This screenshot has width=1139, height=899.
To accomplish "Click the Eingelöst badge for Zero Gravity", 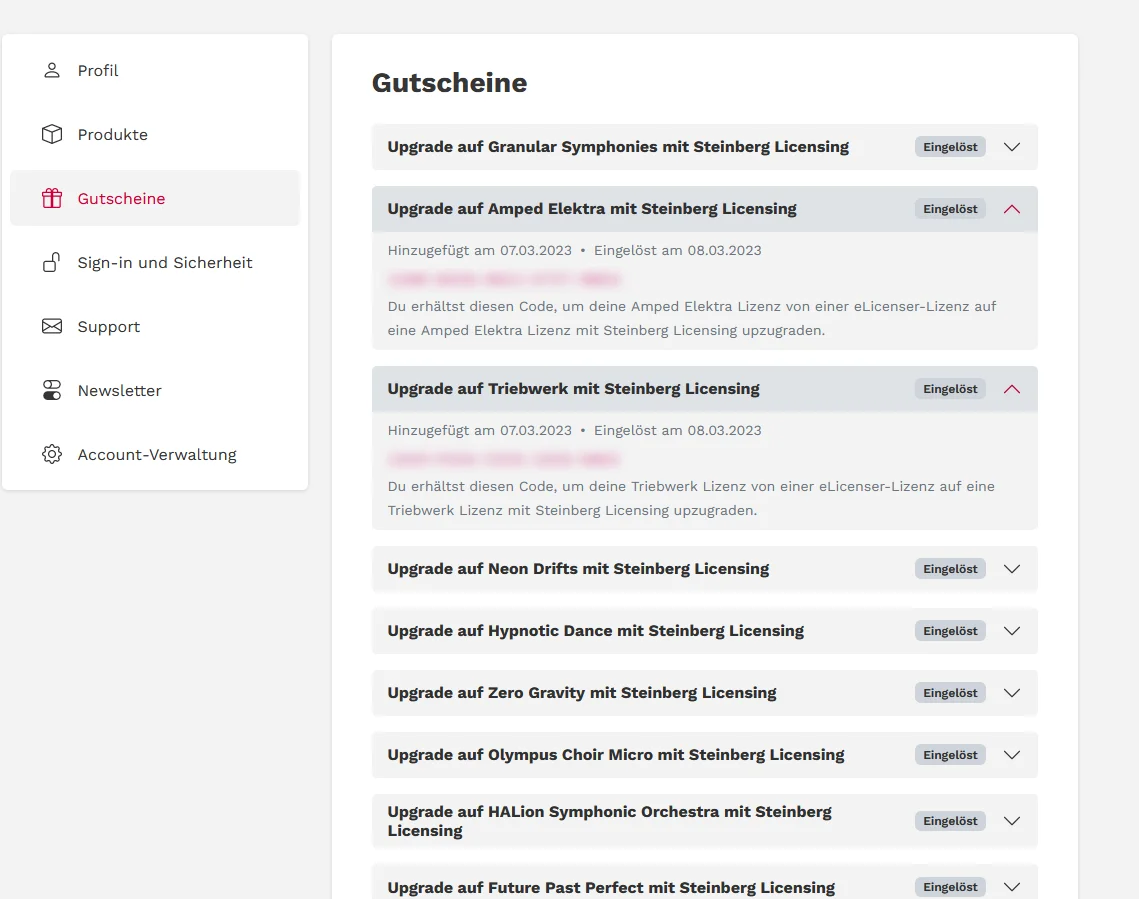I will click(x=950, y=693).
